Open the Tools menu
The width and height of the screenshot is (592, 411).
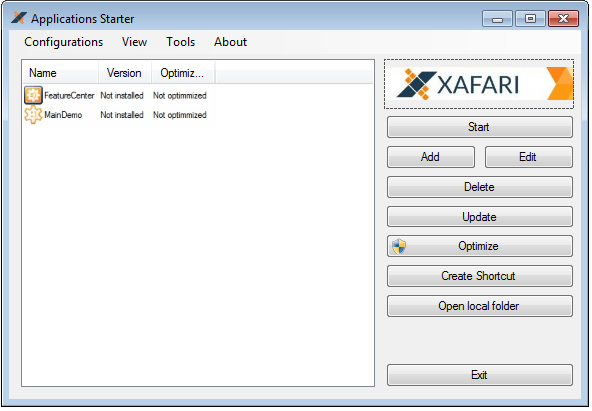(180, 42)
